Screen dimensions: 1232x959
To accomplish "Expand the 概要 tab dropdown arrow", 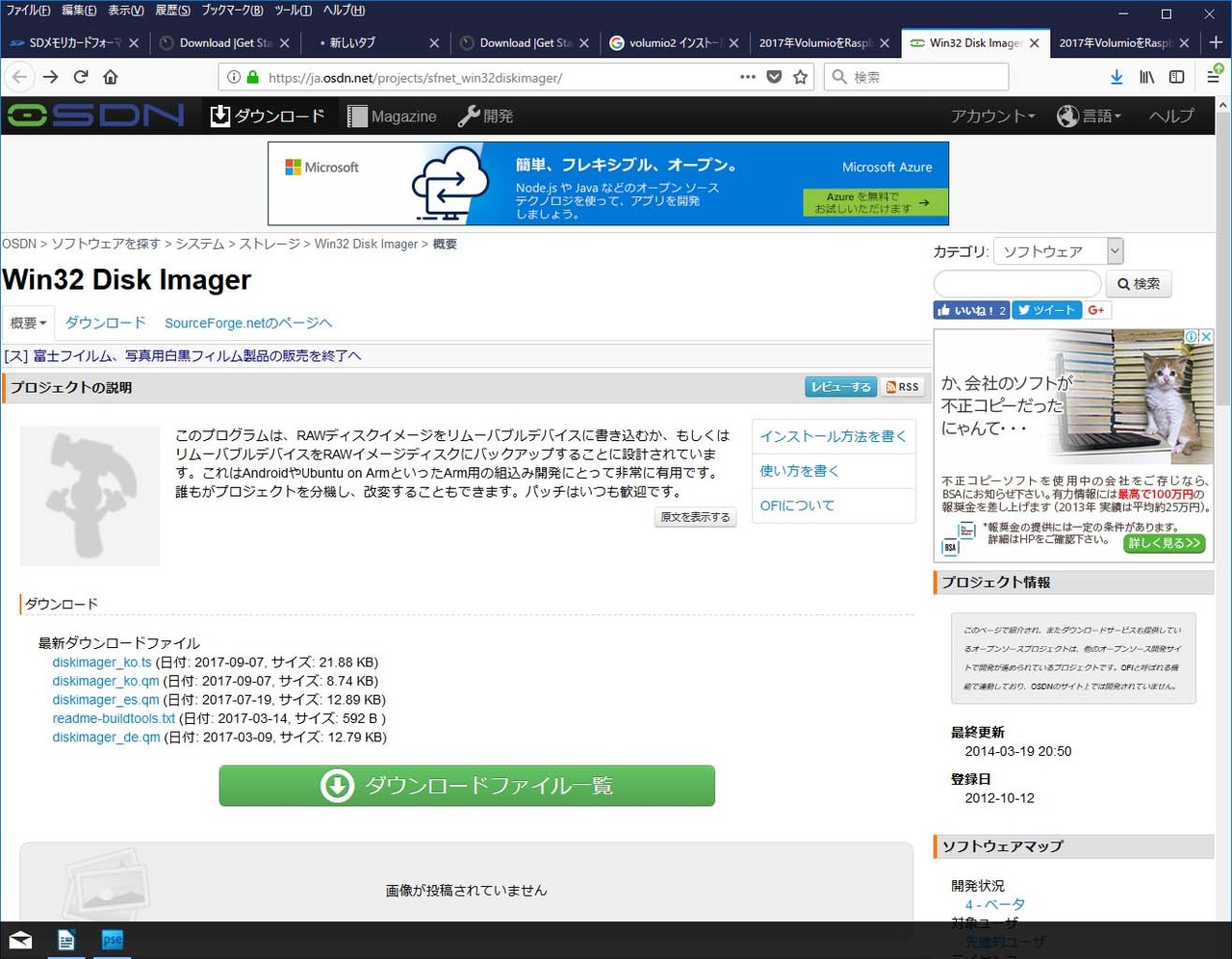I will click(x=44, y=323).
